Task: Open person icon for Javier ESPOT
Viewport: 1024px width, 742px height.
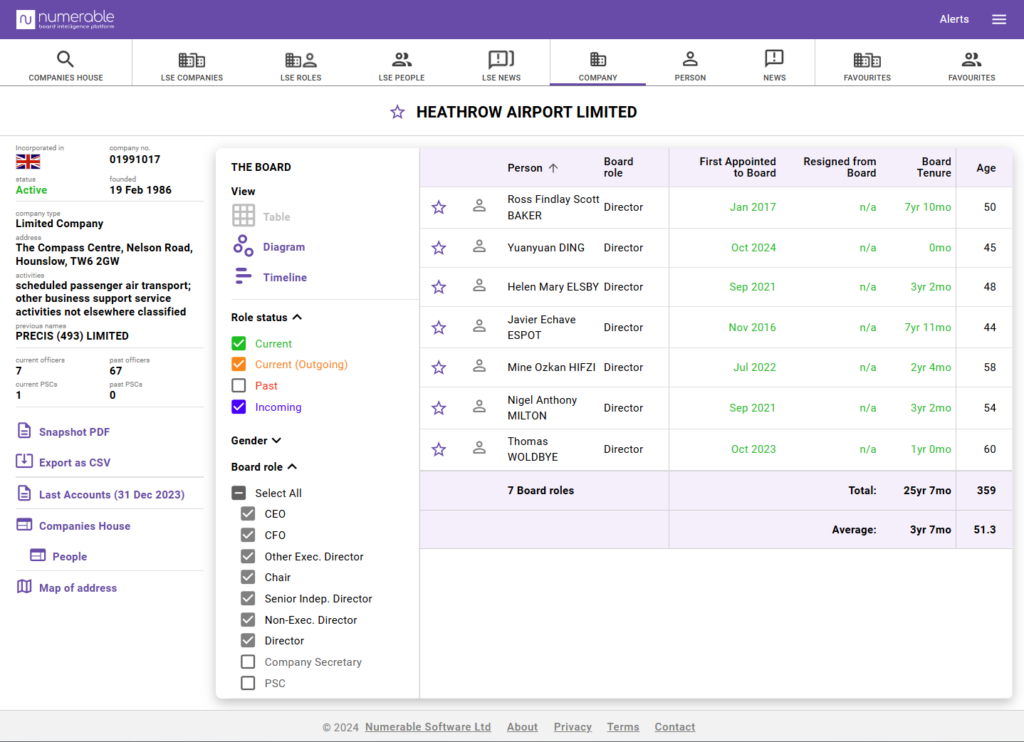Action: click(479, 326)
